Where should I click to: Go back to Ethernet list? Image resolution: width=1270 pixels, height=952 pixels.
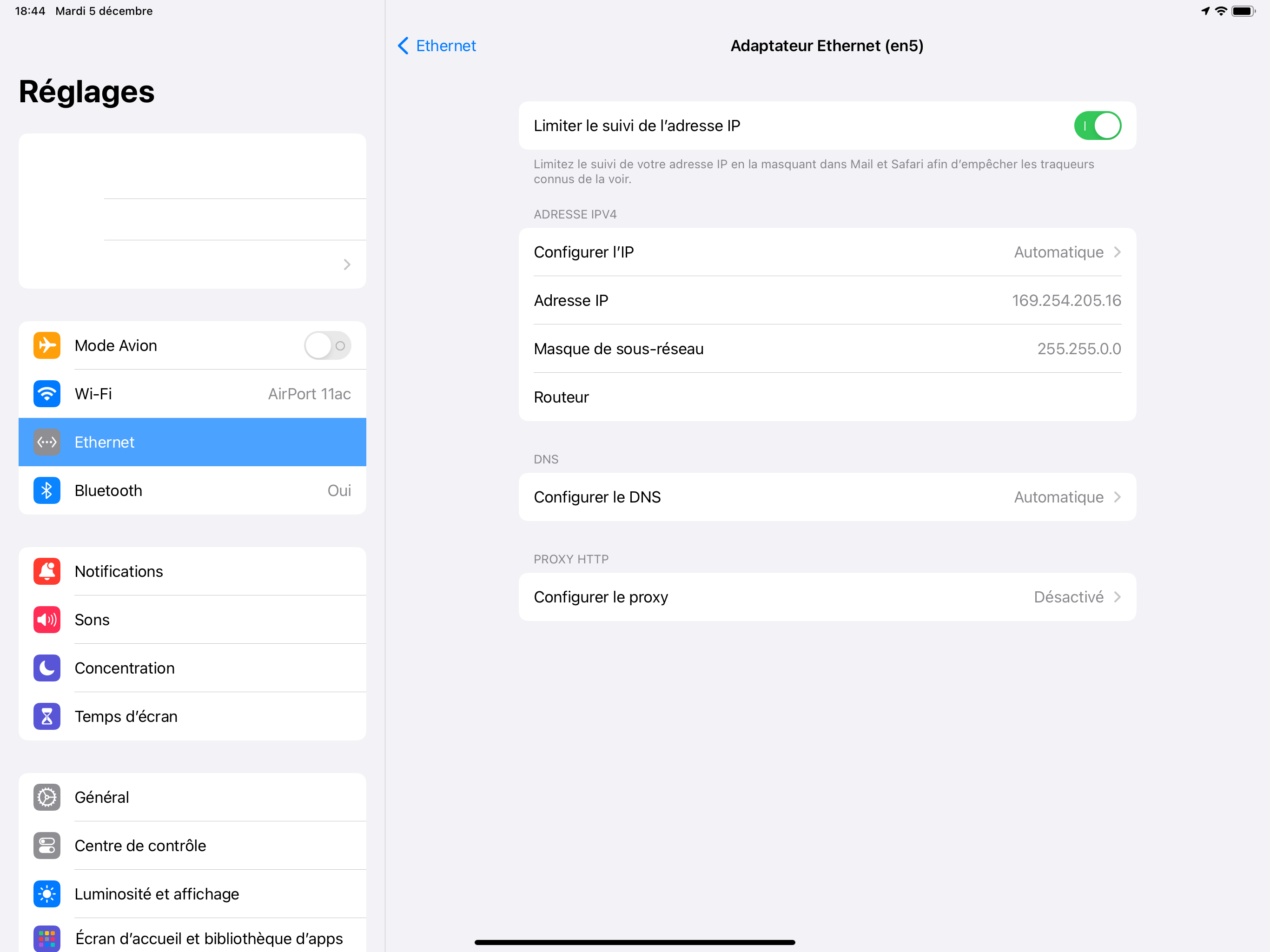[437, 46]
